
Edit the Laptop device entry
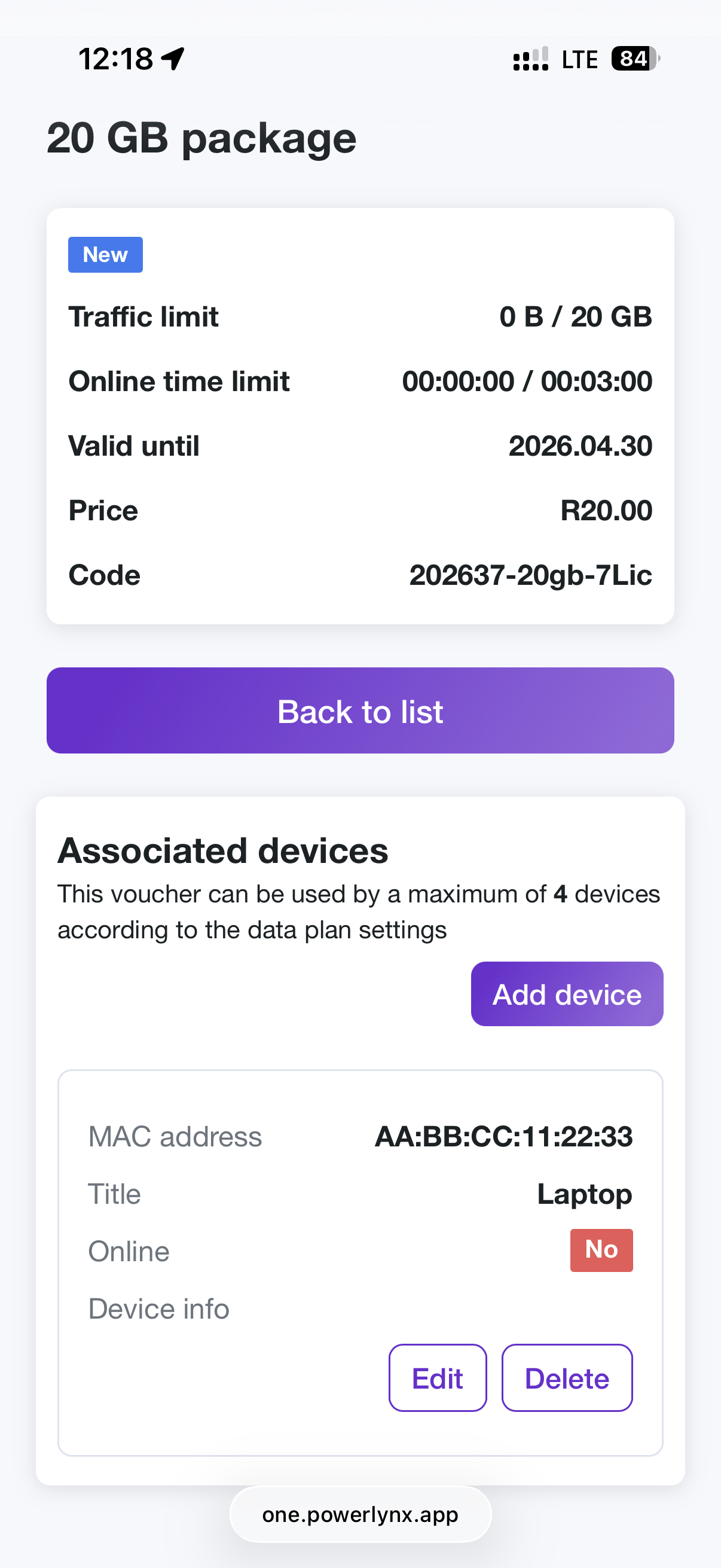(438, 1378)
